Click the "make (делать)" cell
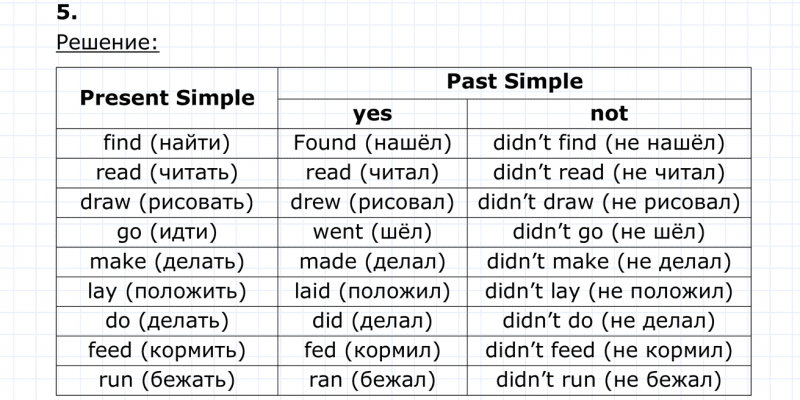The height and width of the screenshot is (400, 800). point(167,262)
